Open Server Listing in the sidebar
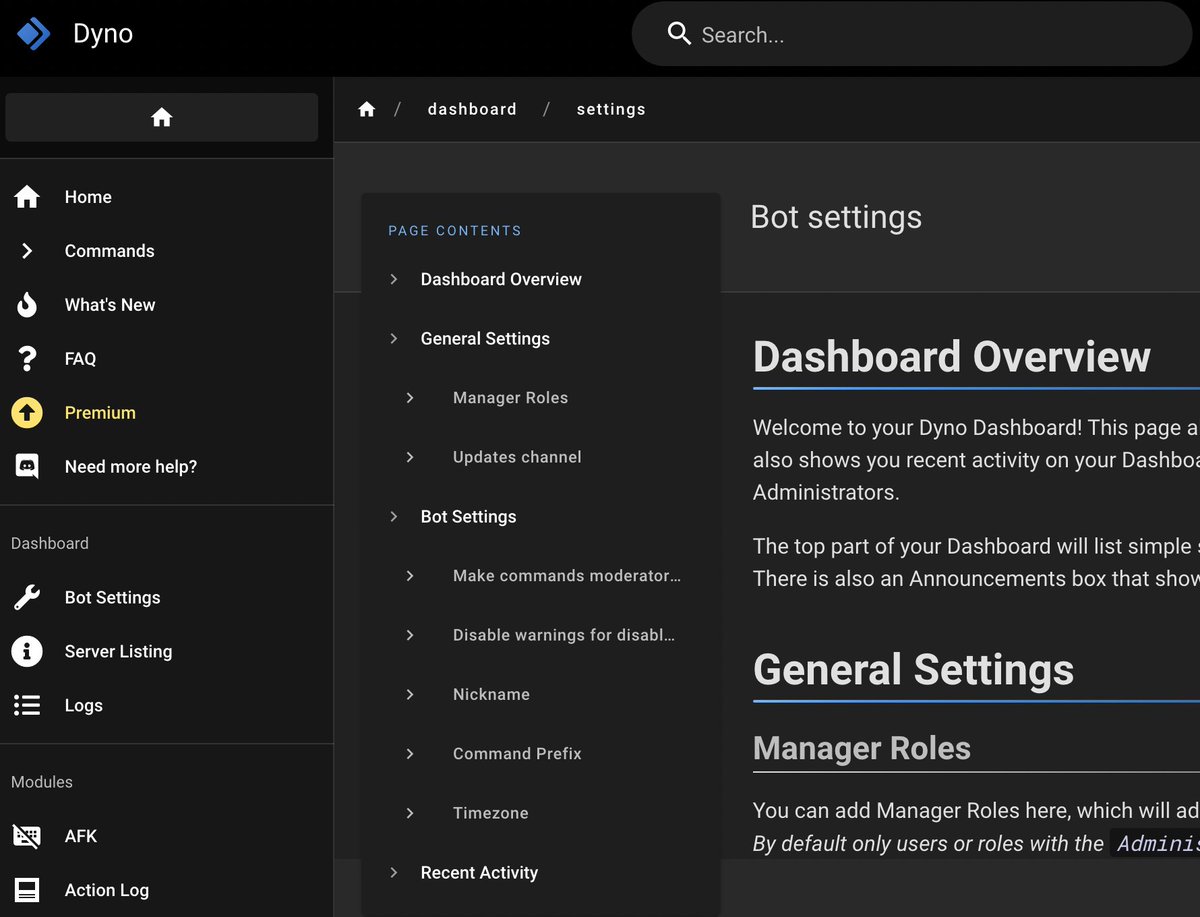This screenshot has height=917, width=1200. (x=119, y=652)
